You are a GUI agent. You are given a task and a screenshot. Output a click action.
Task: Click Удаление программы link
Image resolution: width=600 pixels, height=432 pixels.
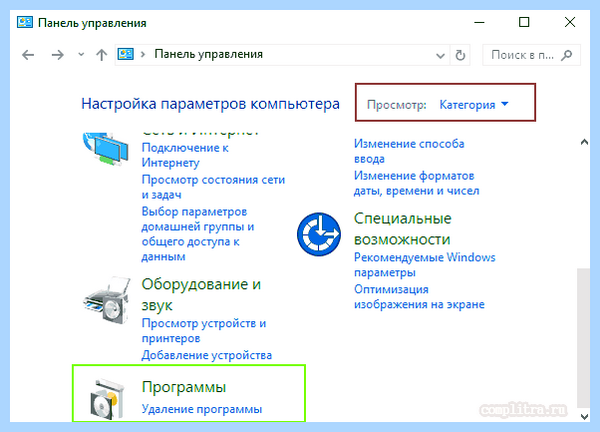202,409
